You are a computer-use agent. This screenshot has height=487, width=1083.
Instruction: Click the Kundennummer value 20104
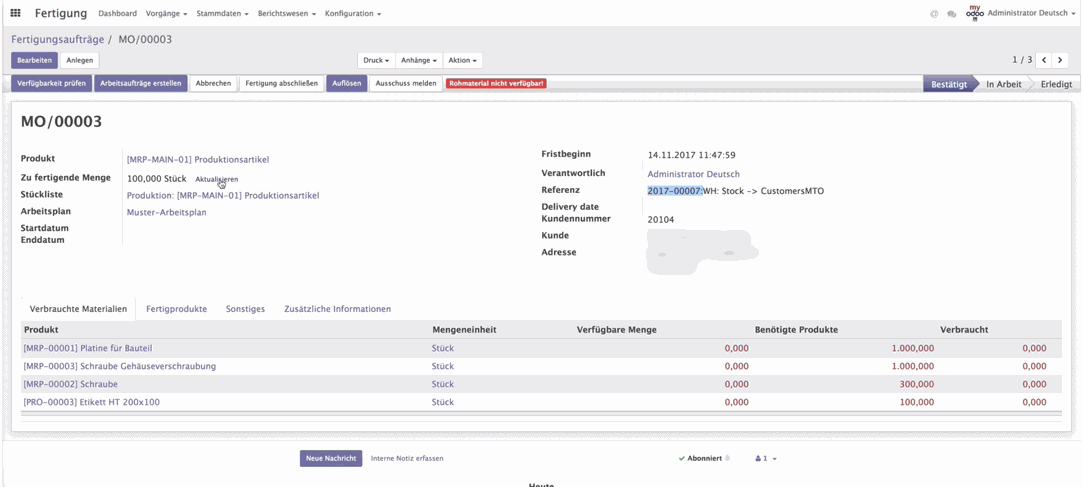click(x=660, y=220)
